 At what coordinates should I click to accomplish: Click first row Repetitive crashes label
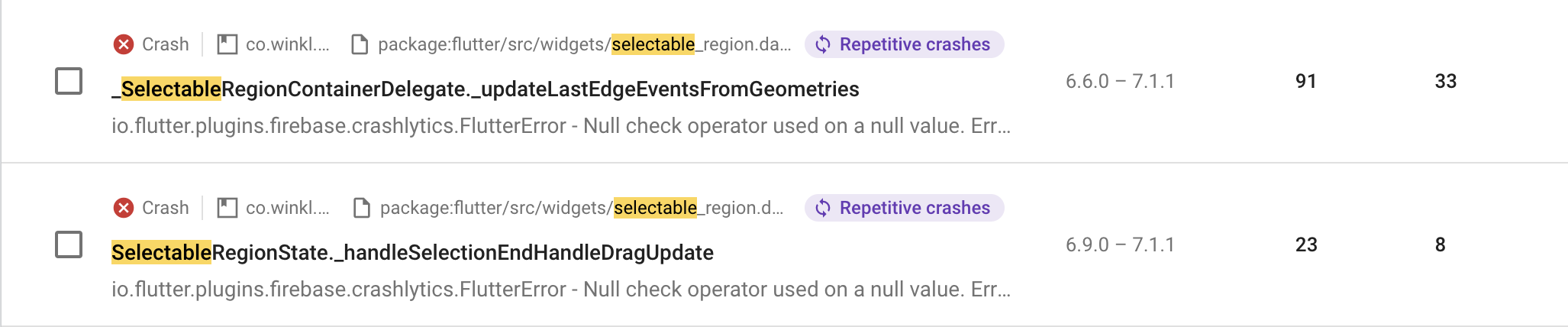click(915, 44)
